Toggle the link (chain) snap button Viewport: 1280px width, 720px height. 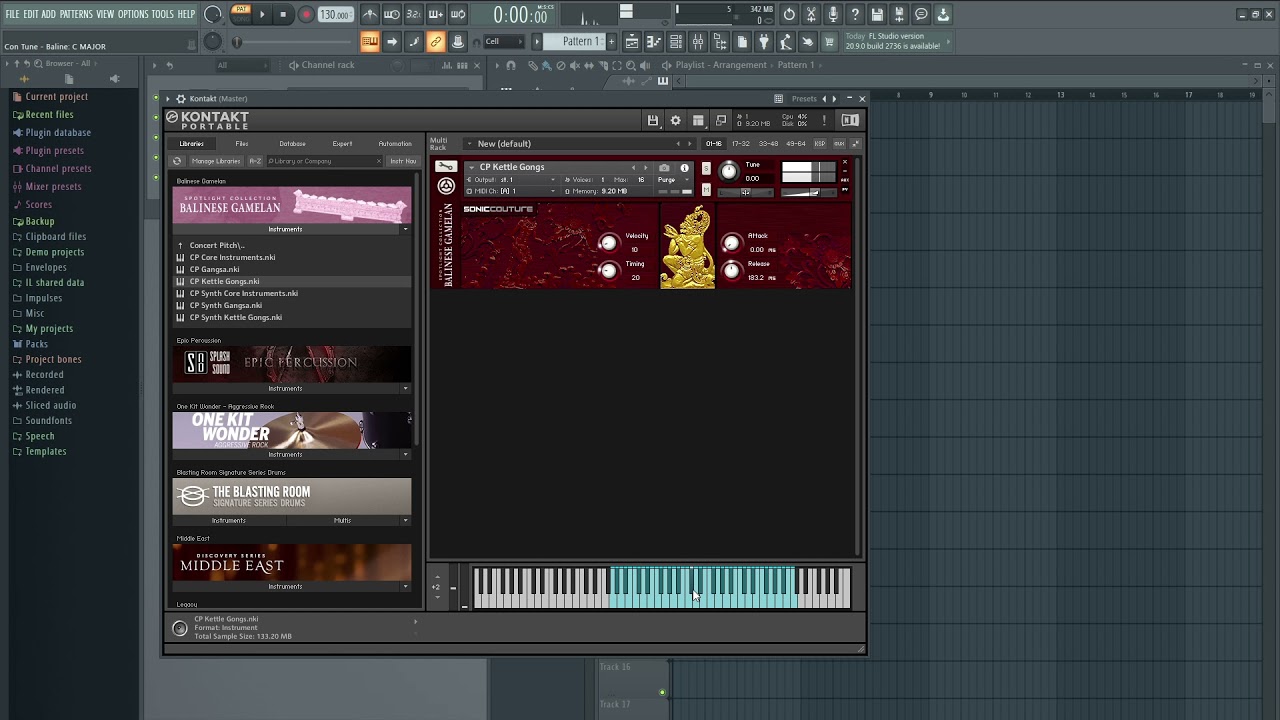click(x=436, y=41)
